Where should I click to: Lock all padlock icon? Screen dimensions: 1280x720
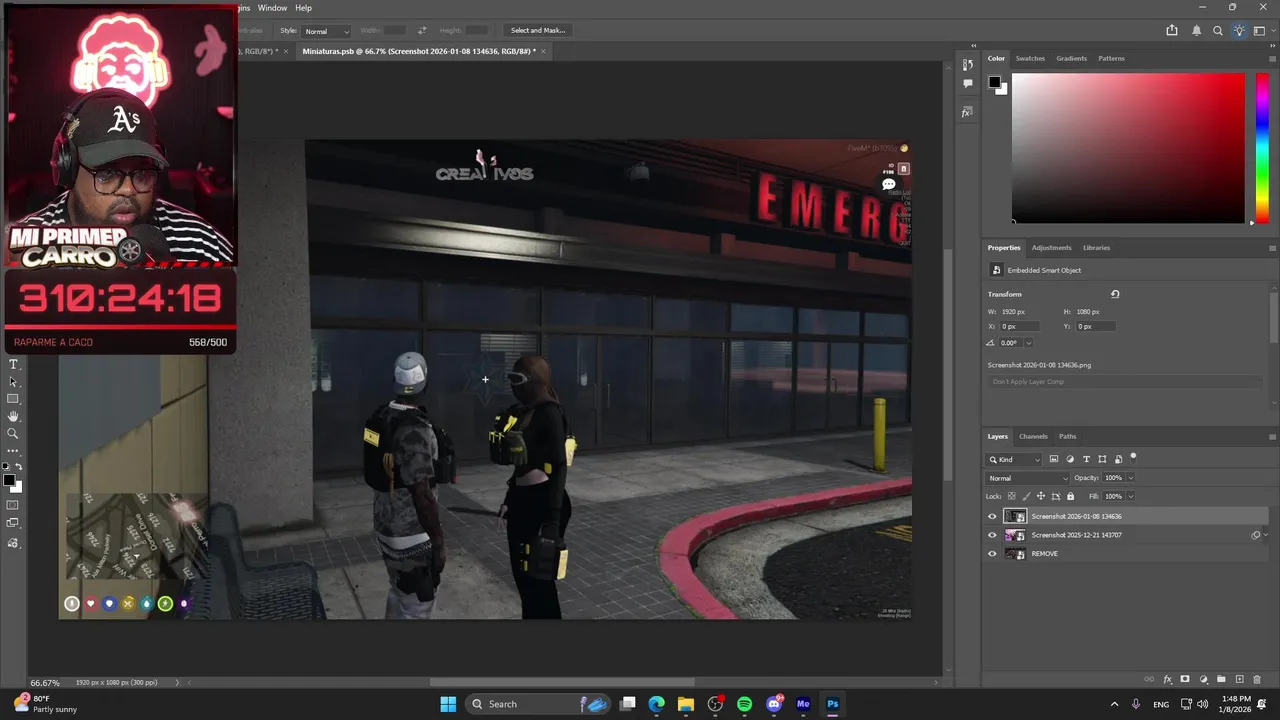1070,496
